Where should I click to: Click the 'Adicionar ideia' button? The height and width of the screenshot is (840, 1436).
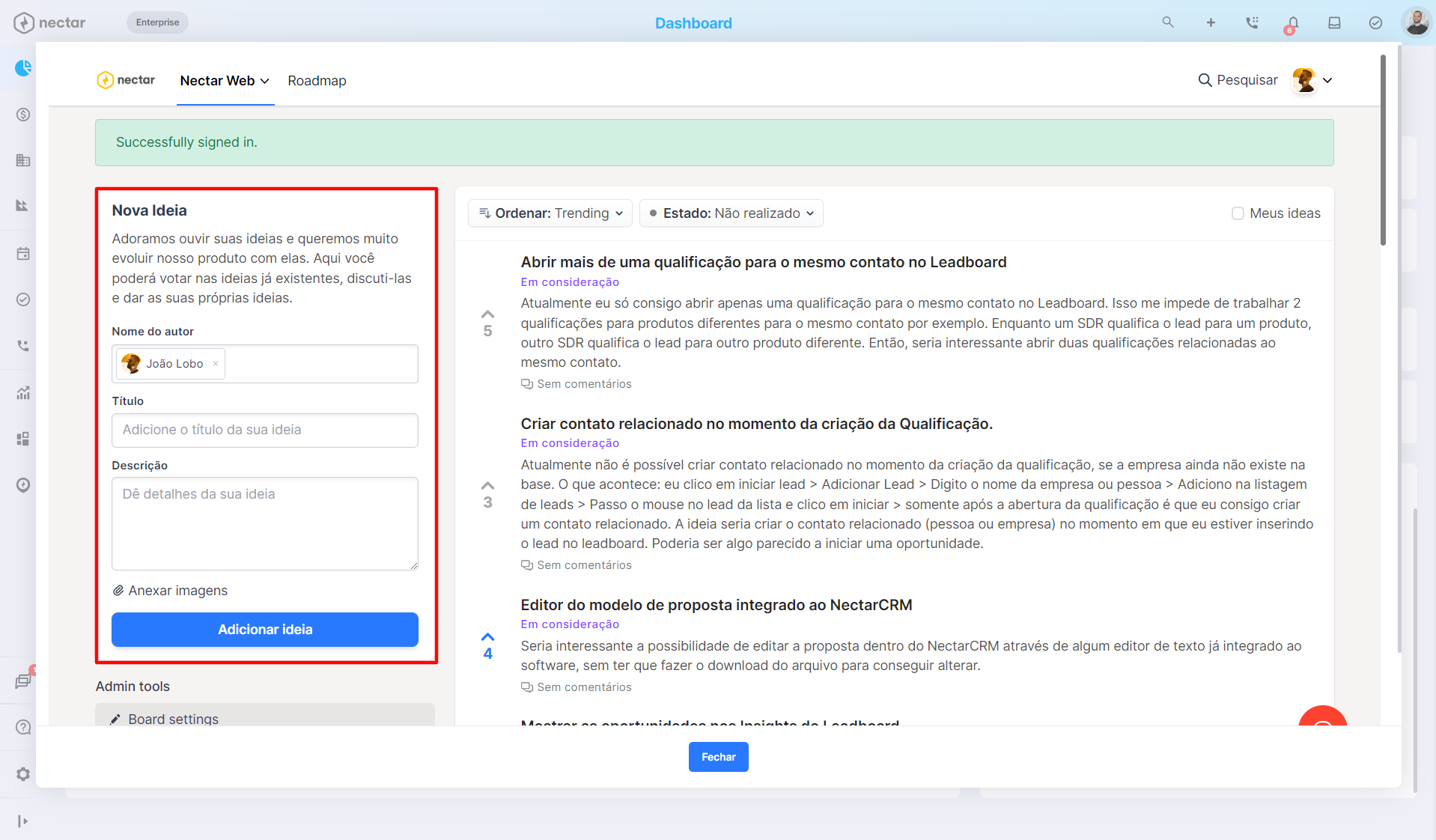tap(265, 630)
